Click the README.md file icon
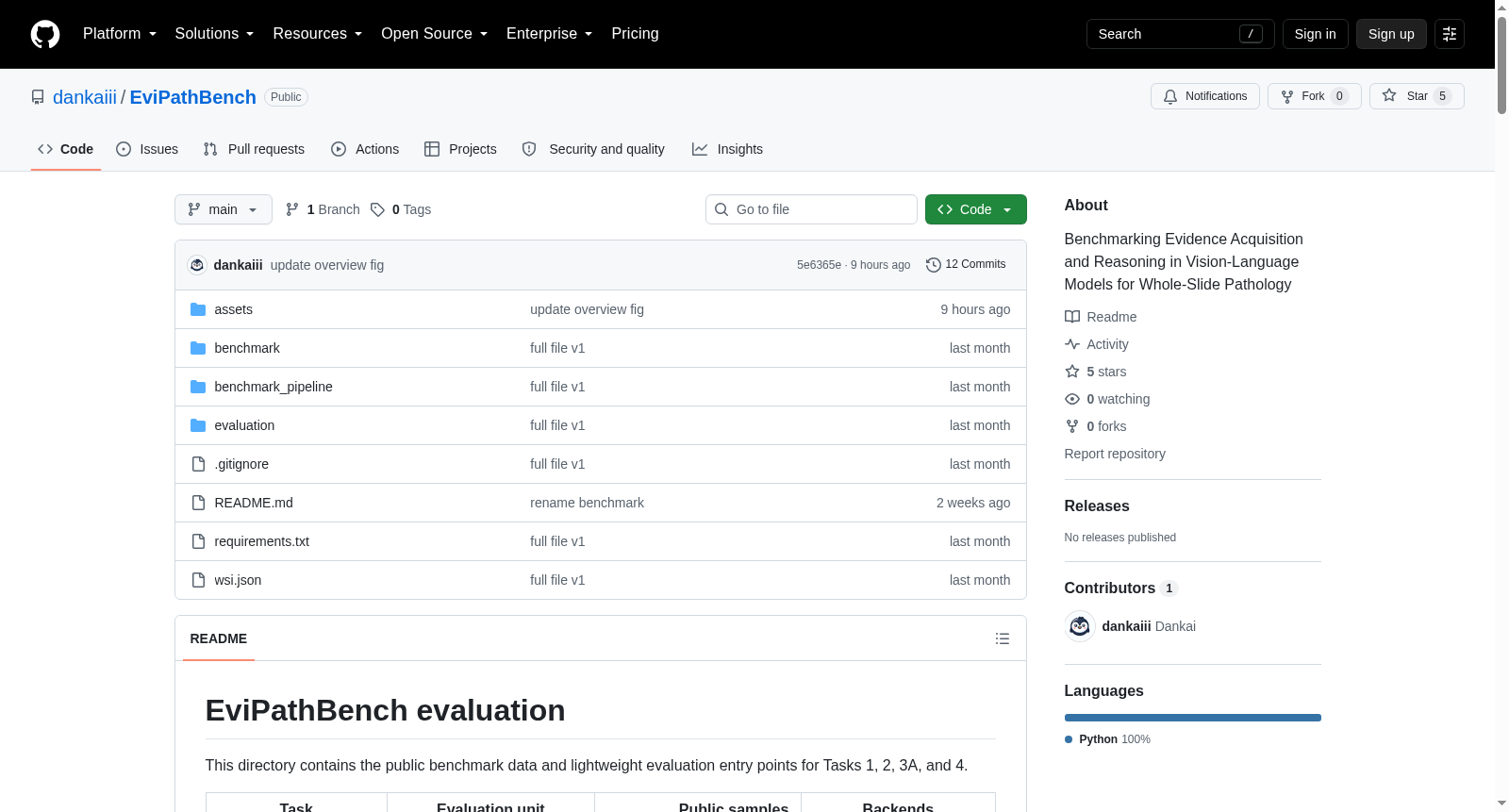Viewport: 1509px width, 812px height. pos(198,503)
